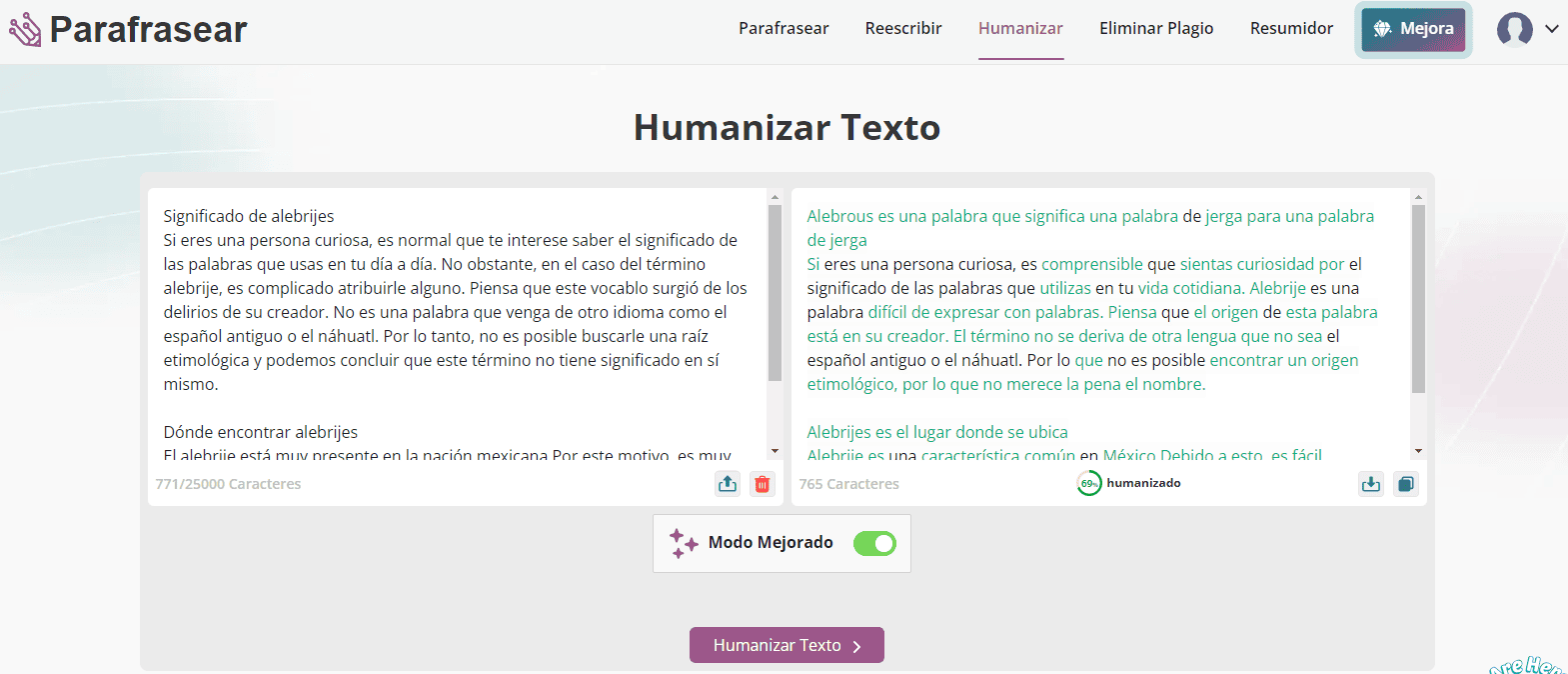Click the user profile avatar
This screenshot has width=1568, height=674.
[x=1514, y=29]
